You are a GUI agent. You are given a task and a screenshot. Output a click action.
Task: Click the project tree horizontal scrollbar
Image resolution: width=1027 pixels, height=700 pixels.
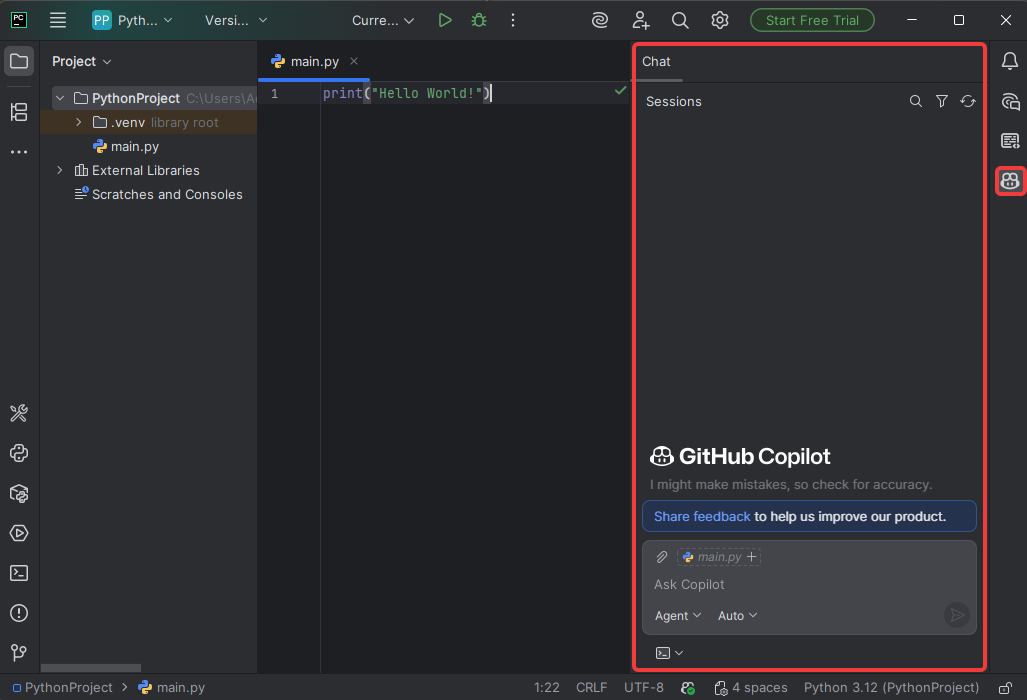click(90, 668)
